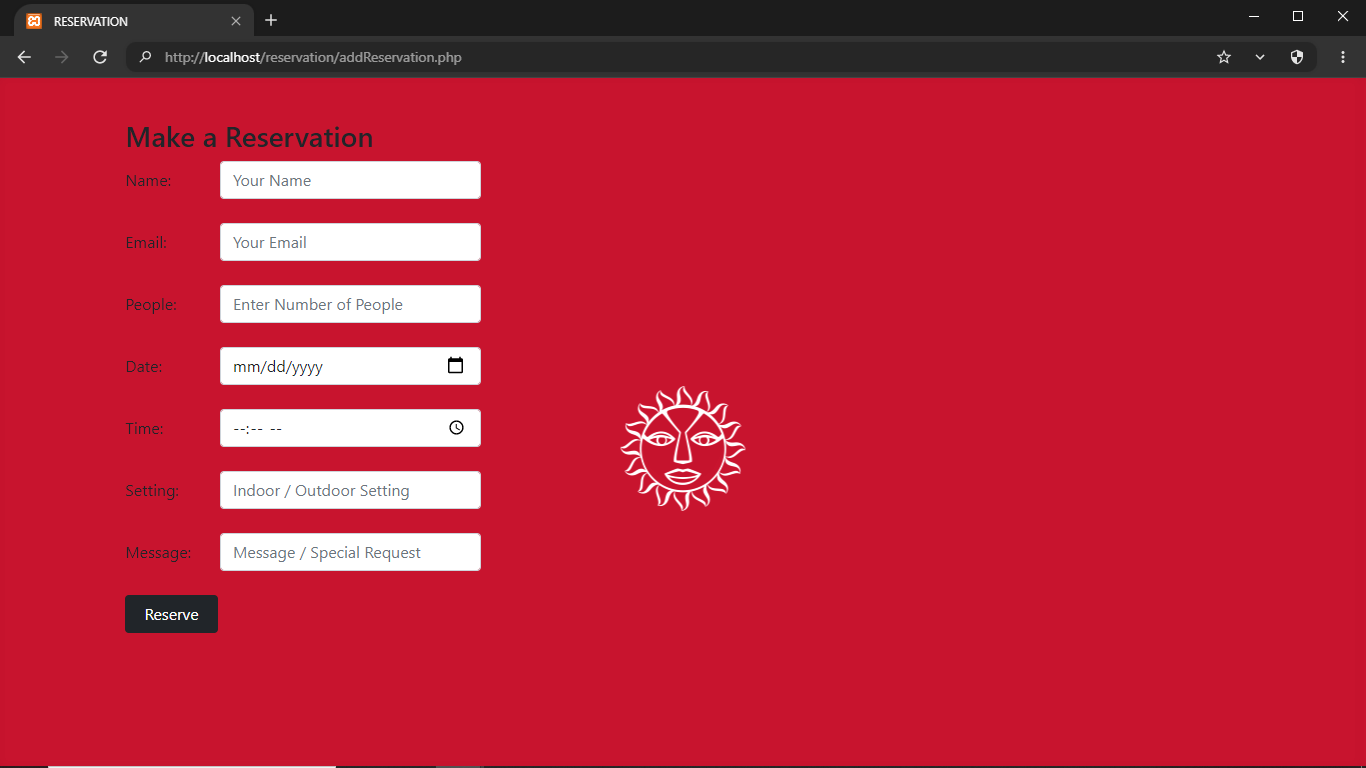
Task: Reload the reservation page
Action: 100,57
